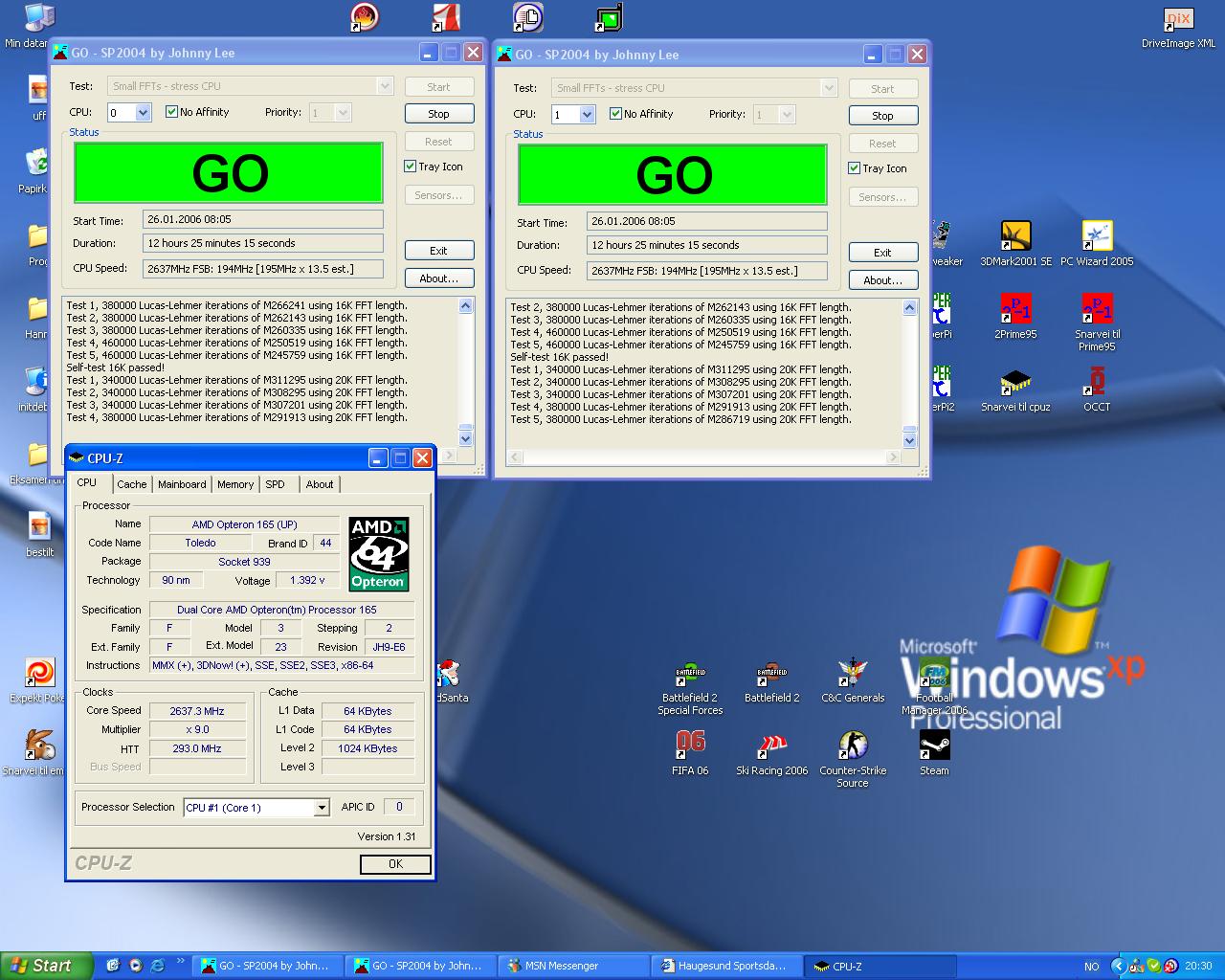Launch the Football Manager 2006 icon

(934, 686)
